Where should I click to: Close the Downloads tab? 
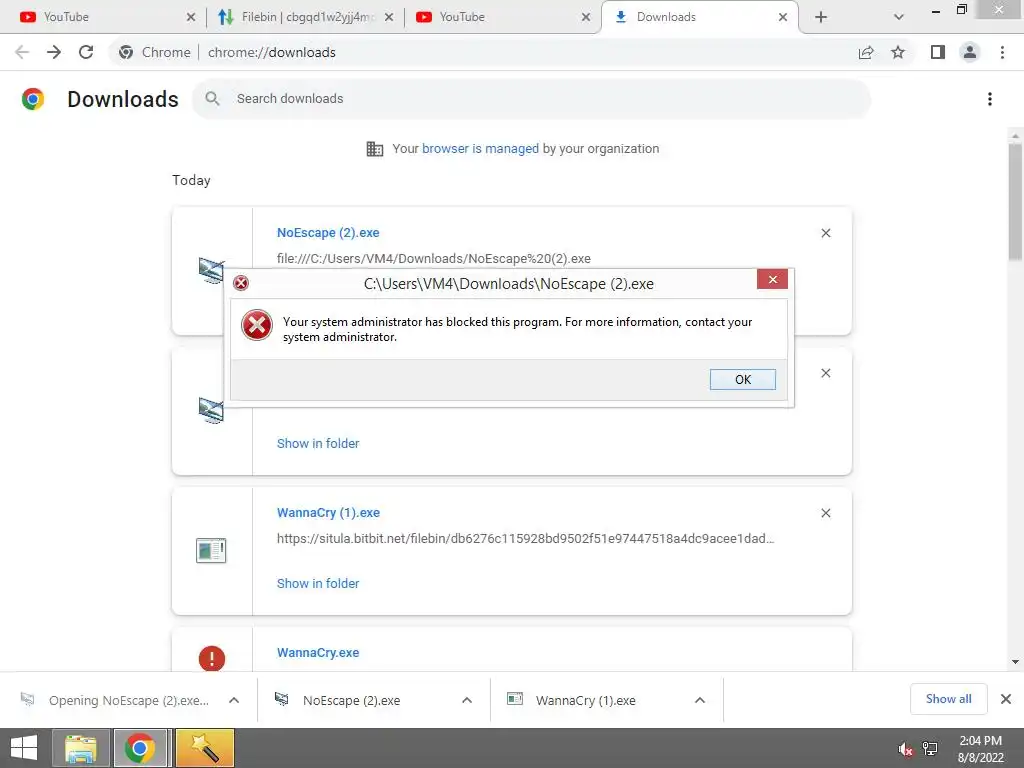click(782, 17)
